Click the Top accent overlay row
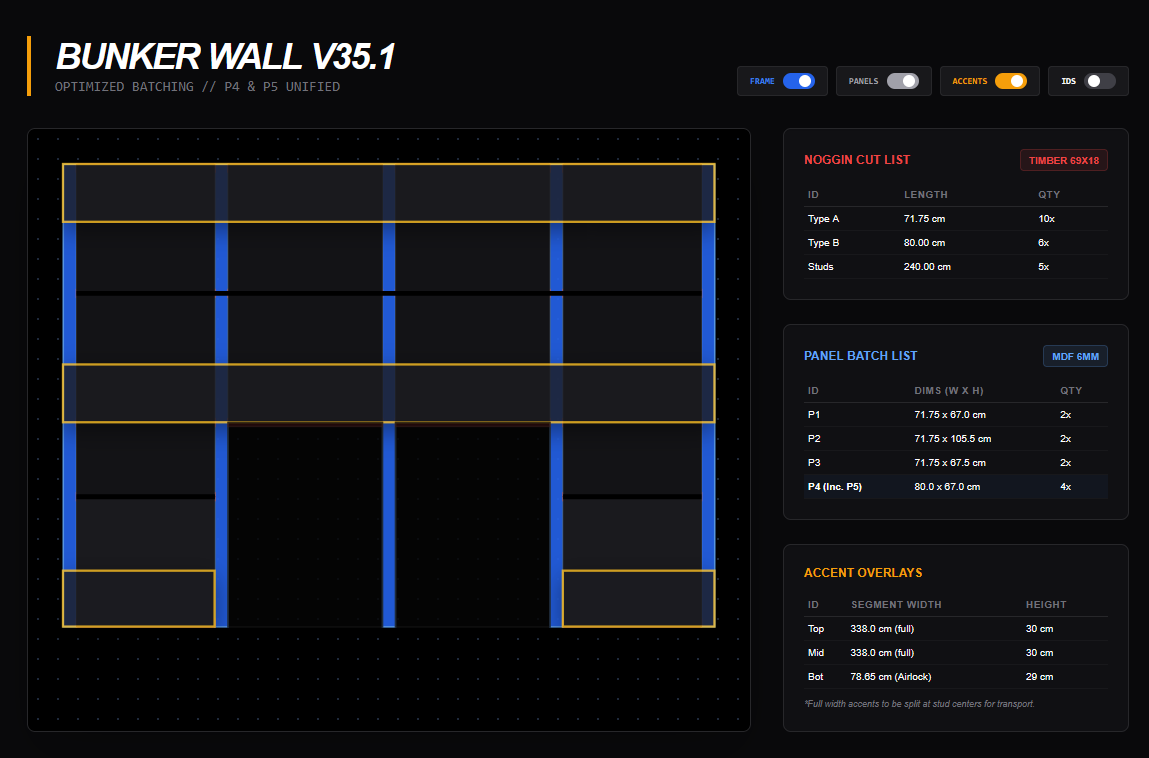This screenshot has height=758, width=1149. (955, 629)
